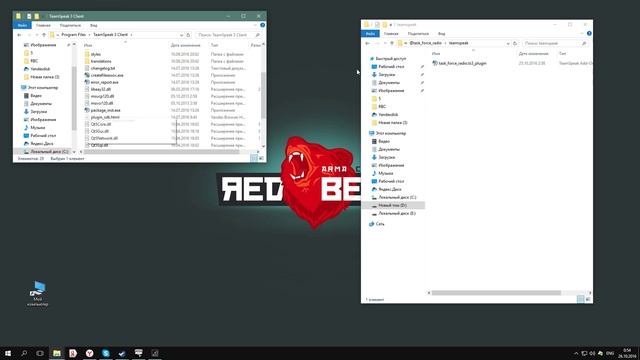Select package_inst.exe in the file list
Image resolution: width=640 pixels, height=360 pixels.
[105, 110]
